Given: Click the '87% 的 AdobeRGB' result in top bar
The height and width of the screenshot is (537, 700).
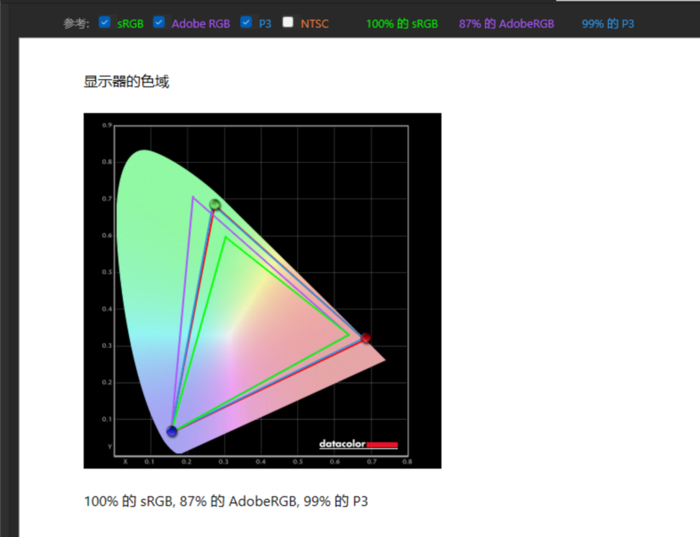Looking at the screenshot, I should pos(506,24).
